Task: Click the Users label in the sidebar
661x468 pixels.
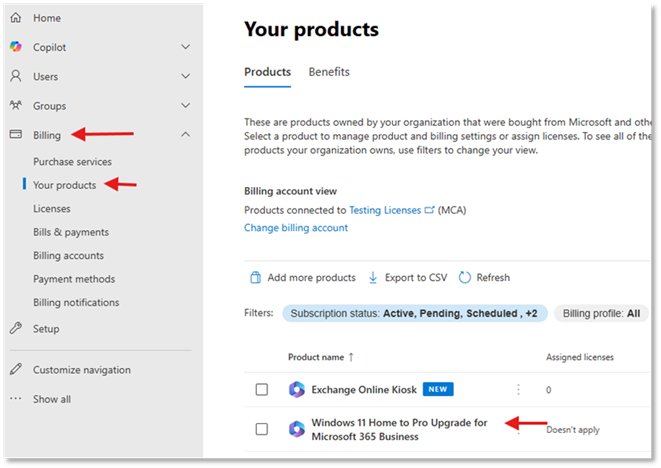Action: click(x=46, y=77)
